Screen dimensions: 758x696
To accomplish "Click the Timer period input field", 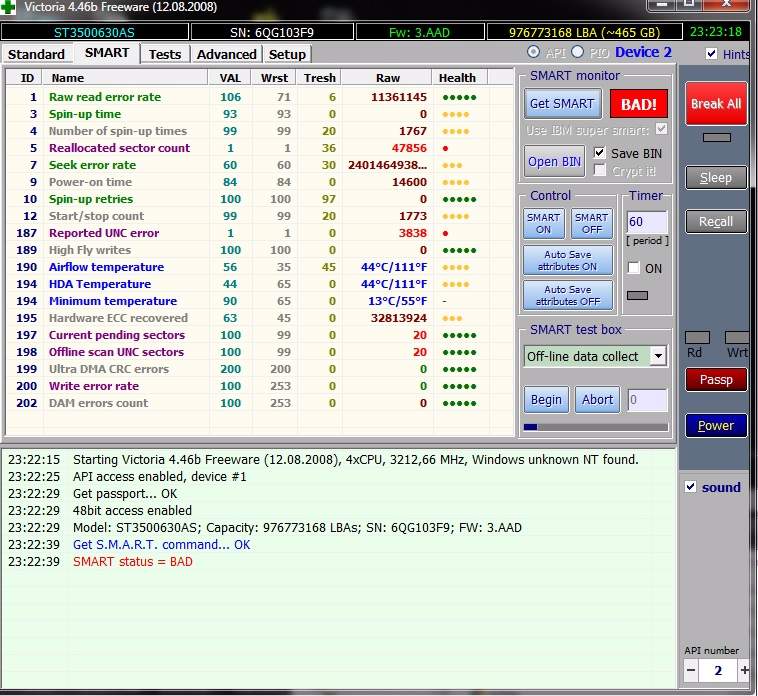I will click(647, 220).
